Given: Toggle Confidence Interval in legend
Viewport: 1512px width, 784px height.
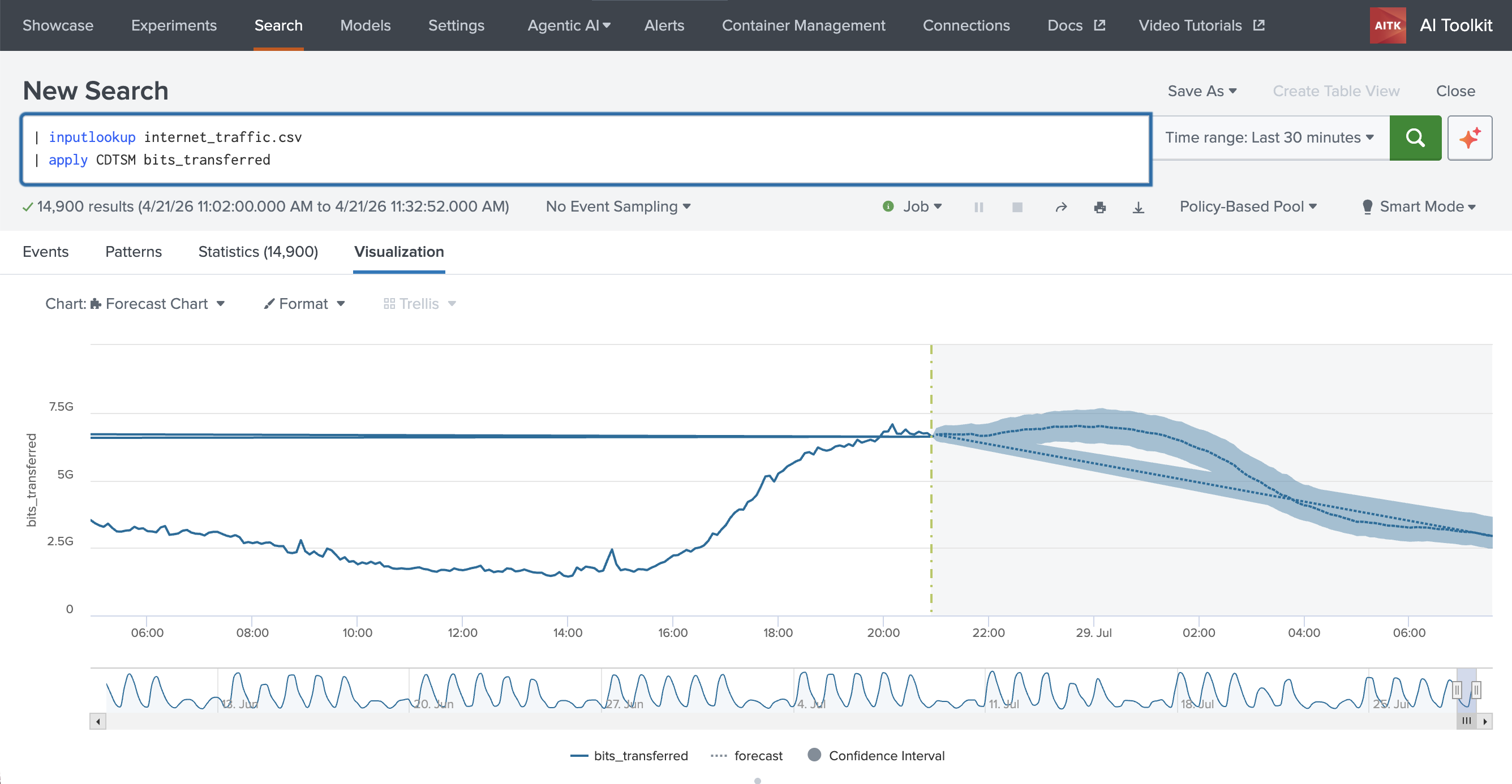Looking at the screenshot, I should tap(876, 755).
